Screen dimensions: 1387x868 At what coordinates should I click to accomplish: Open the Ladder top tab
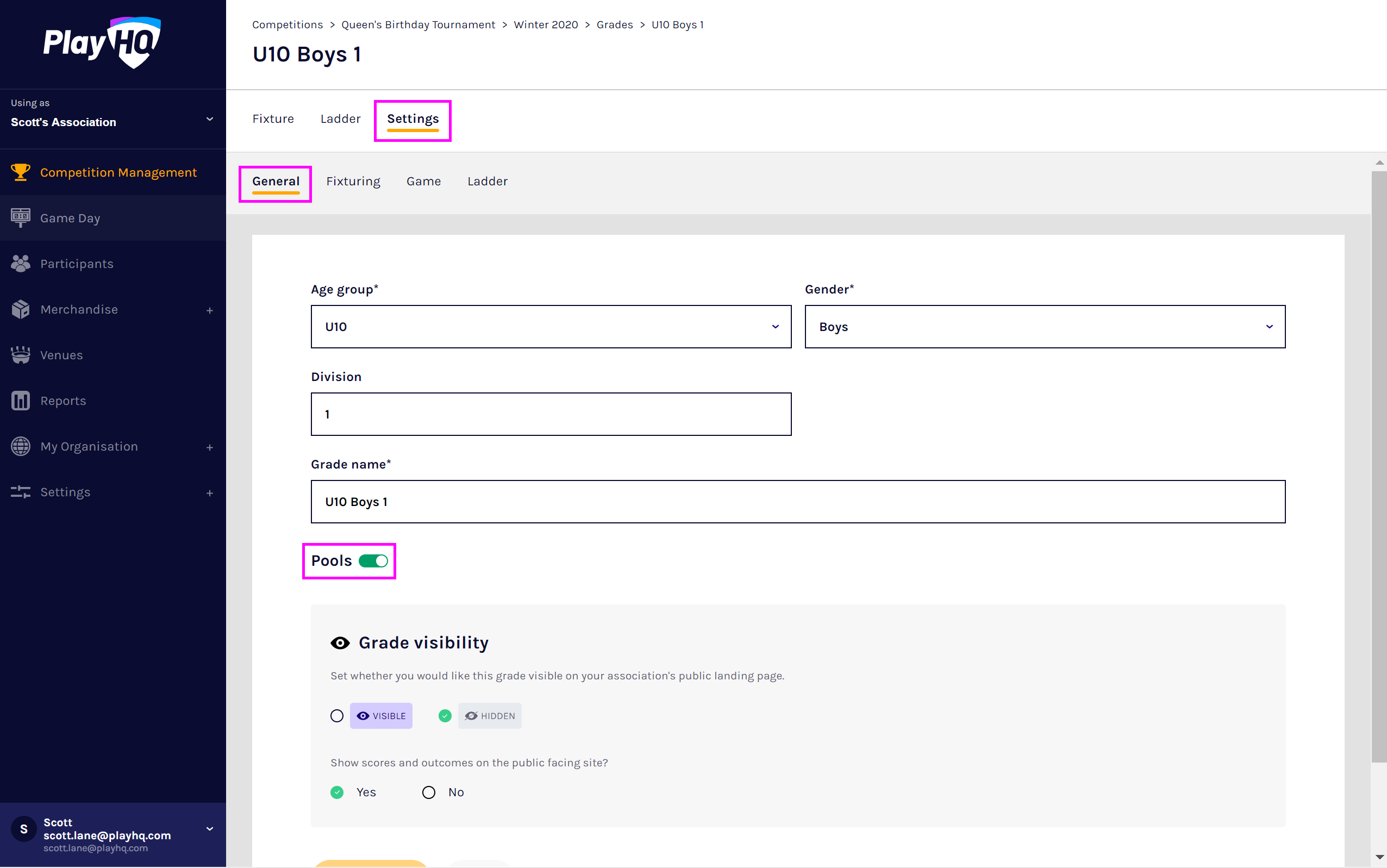[340, 119]
